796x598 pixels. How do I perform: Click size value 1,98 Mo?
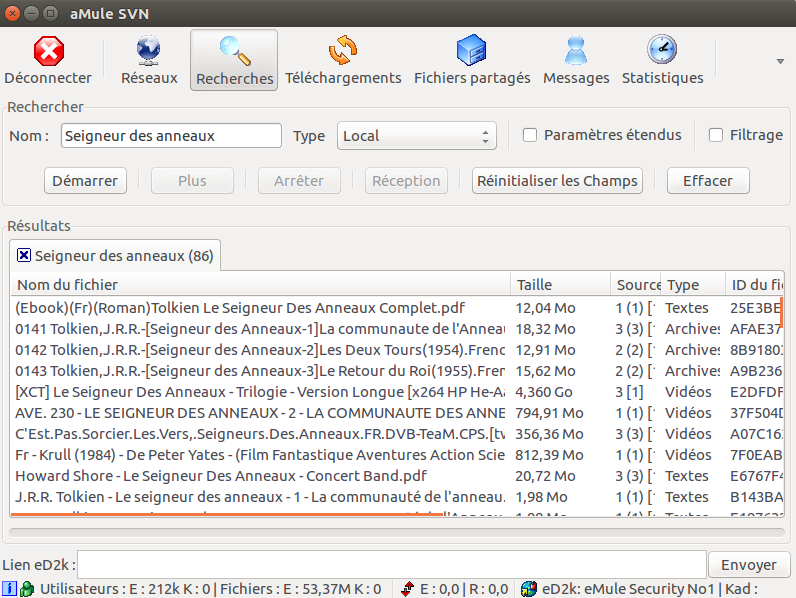point(541,497)
